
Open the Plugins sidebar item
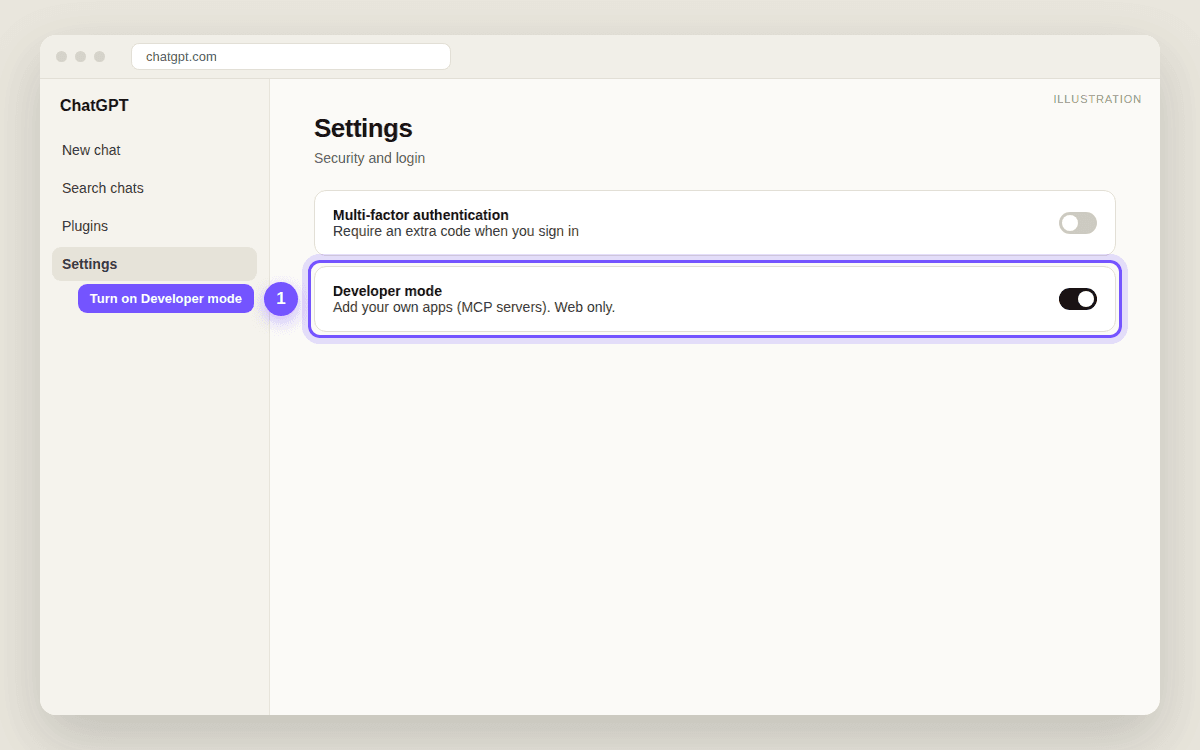(x=154, y=226)
